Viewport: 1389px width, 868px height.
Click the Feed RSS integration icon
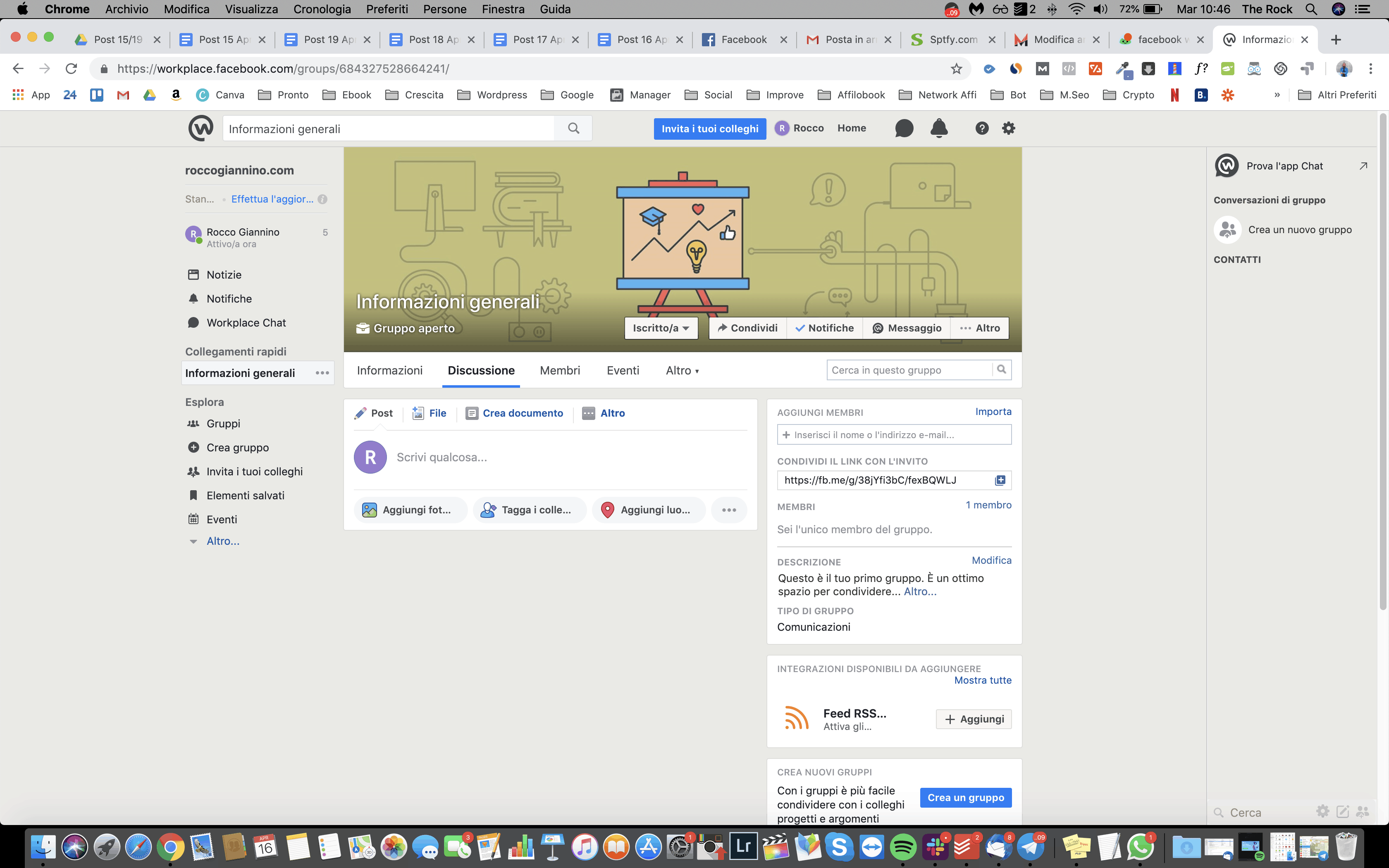tap(797, 718)
